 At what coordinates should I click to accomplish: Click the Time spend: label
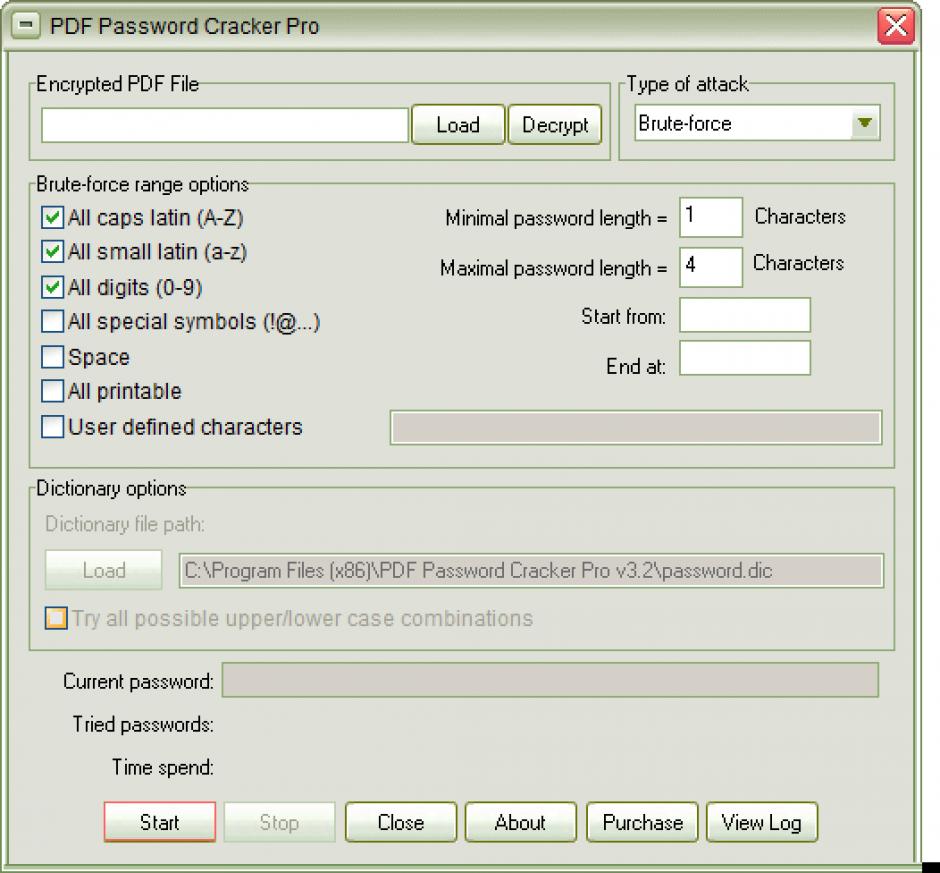[162, 767]
